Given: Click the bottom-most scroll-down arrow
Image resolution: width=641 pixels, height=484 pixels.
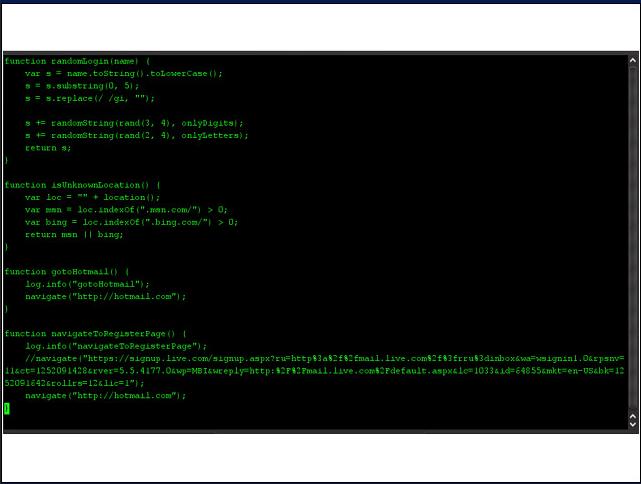Looking at the screenshot, I should click(632, 424).
